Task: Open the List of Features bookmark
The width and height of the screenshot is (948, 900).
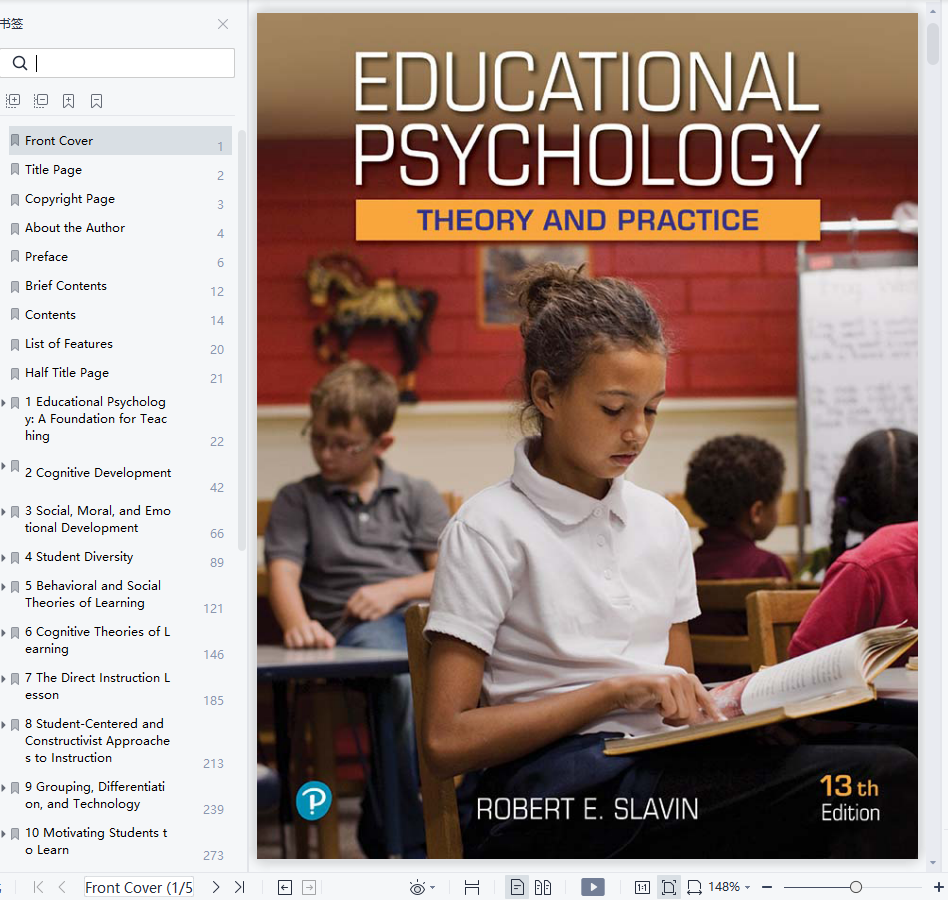Action: pyautogui.click(x=120, y=343)
